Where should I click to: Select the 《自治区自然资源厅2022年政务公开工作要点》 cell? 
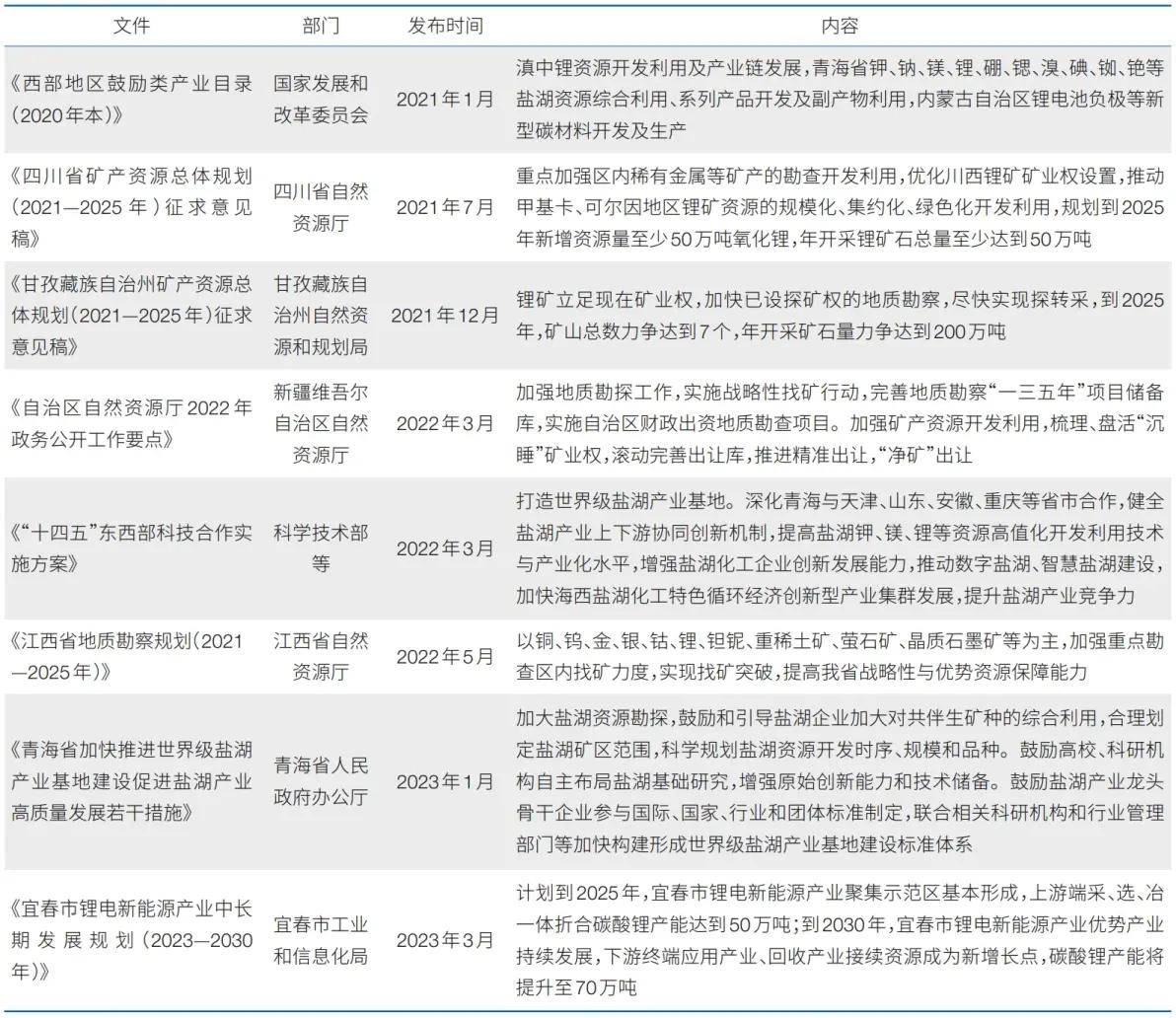coord(131,423)
